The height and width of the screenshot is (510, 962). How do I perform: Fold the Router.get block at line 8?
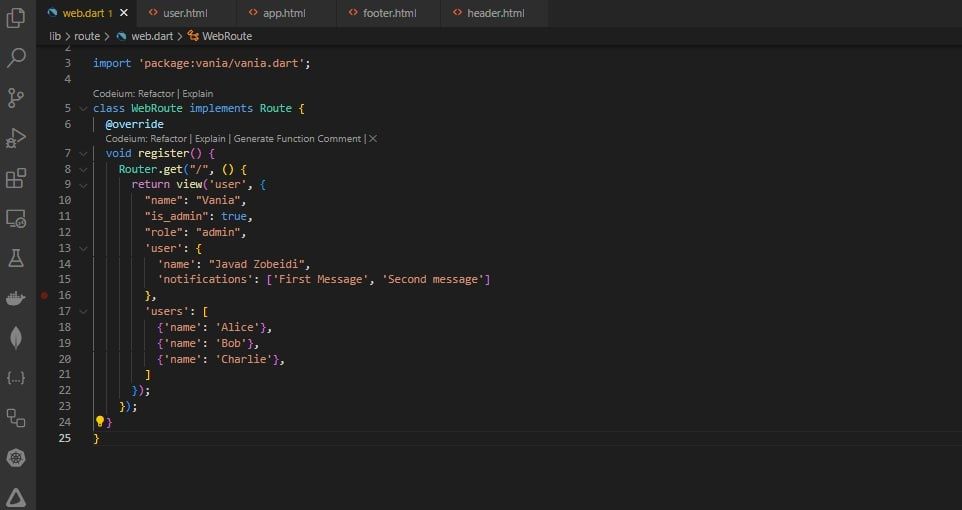click(x=83, y=169)
